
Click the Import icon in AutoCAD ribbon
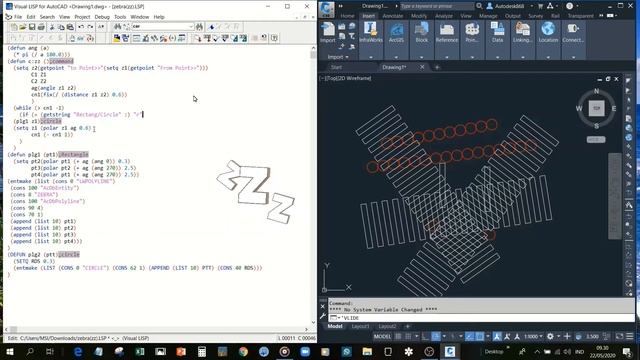tap(327, 33)
